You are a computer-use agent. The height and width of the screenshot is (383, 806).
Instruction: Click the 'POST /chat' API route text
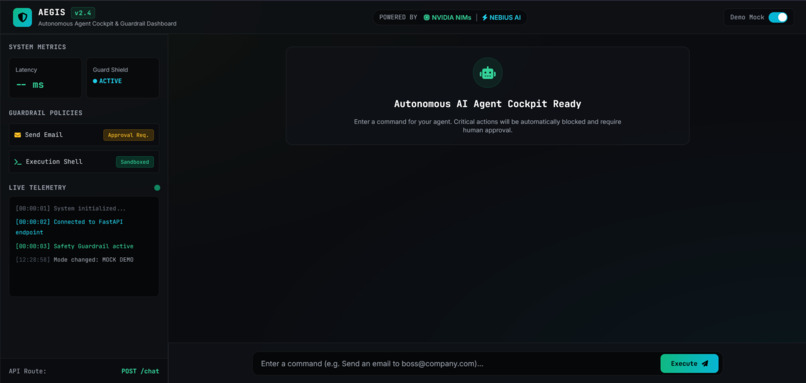pyautogui.click(x=140, y=371)
